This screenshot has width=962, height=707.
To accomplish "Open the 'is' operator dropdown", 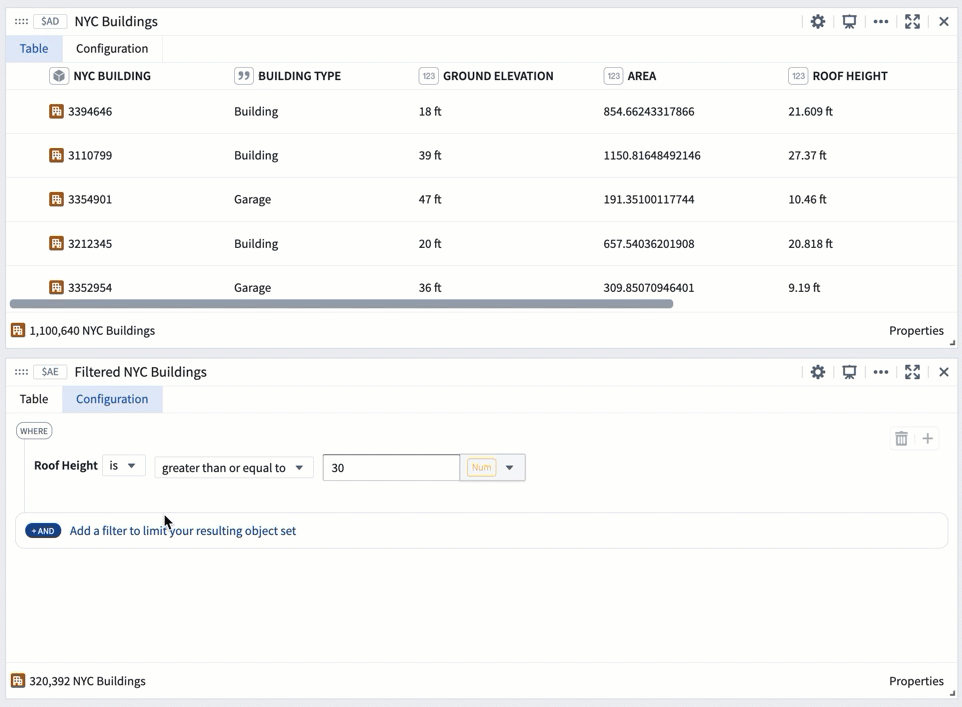I will 123,466.
